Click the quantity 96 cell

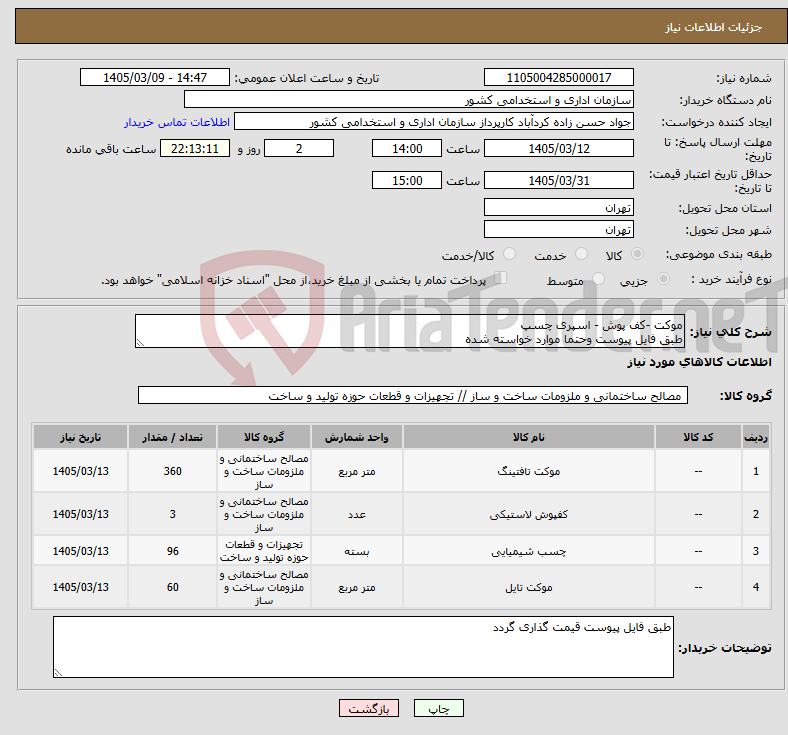point(172,551)
